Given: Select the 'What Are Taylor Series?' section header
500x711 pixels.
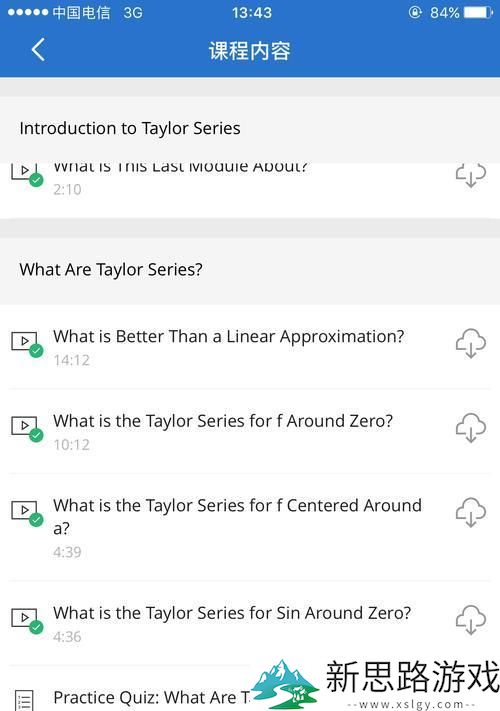Looking at the screenshot, I should coord(250,270).
